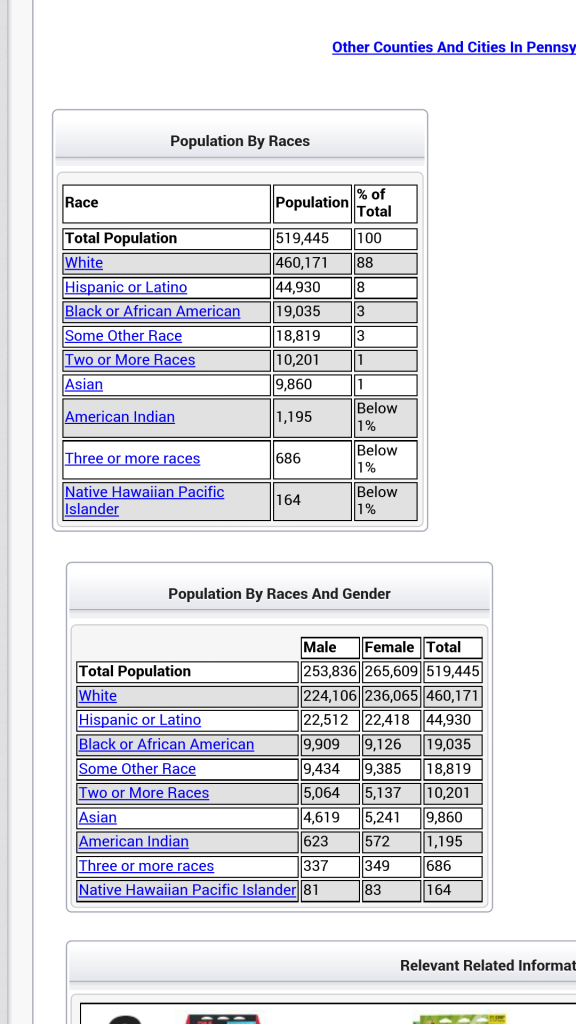Select the 5,241 Asian female cell
The width and height of the screenshot is (576, 1024).
(x=391, y=818)
